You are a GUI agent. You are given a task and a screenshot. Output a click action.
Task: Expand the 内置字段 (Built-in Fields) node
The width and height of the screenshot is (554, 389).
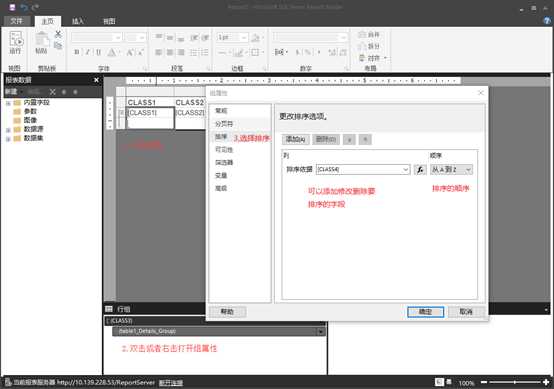coord(8,103)
